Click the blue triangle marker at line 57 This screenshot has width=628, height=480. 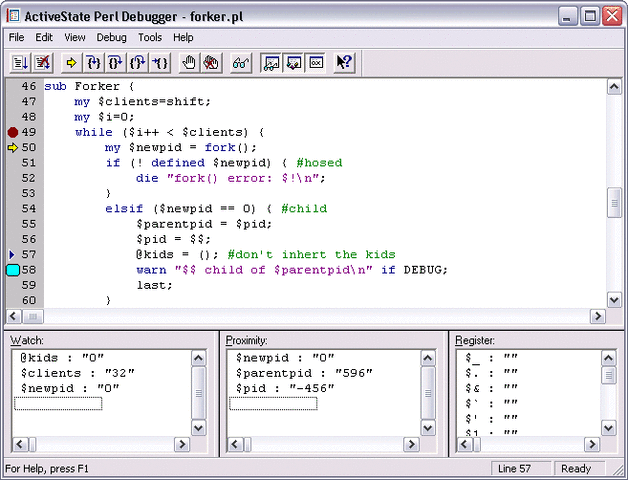[x=12, y=254]
